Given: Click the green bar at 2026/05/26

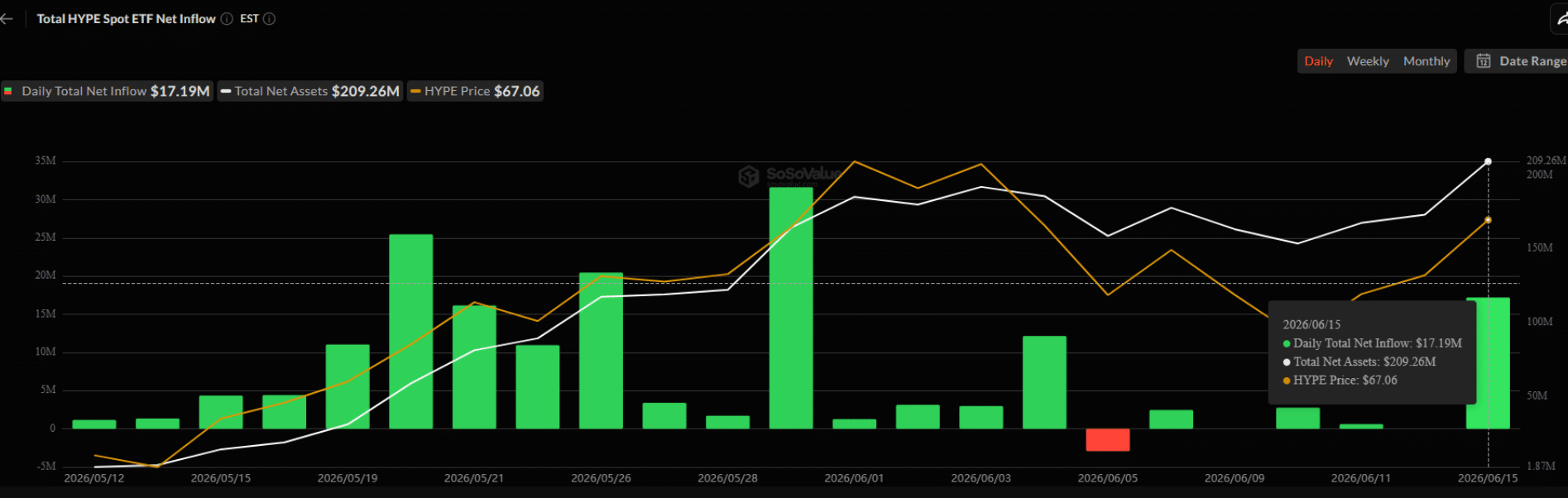Looking at the screenshot, I should pyautogui.click(x=601, y=351).
